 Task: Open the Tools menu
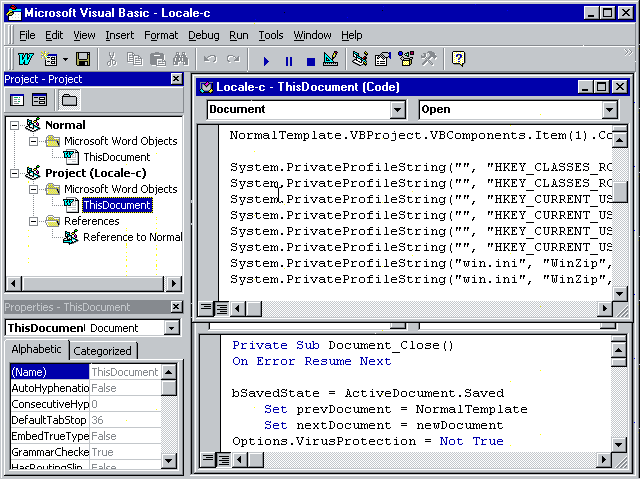(x=271, y=36)
